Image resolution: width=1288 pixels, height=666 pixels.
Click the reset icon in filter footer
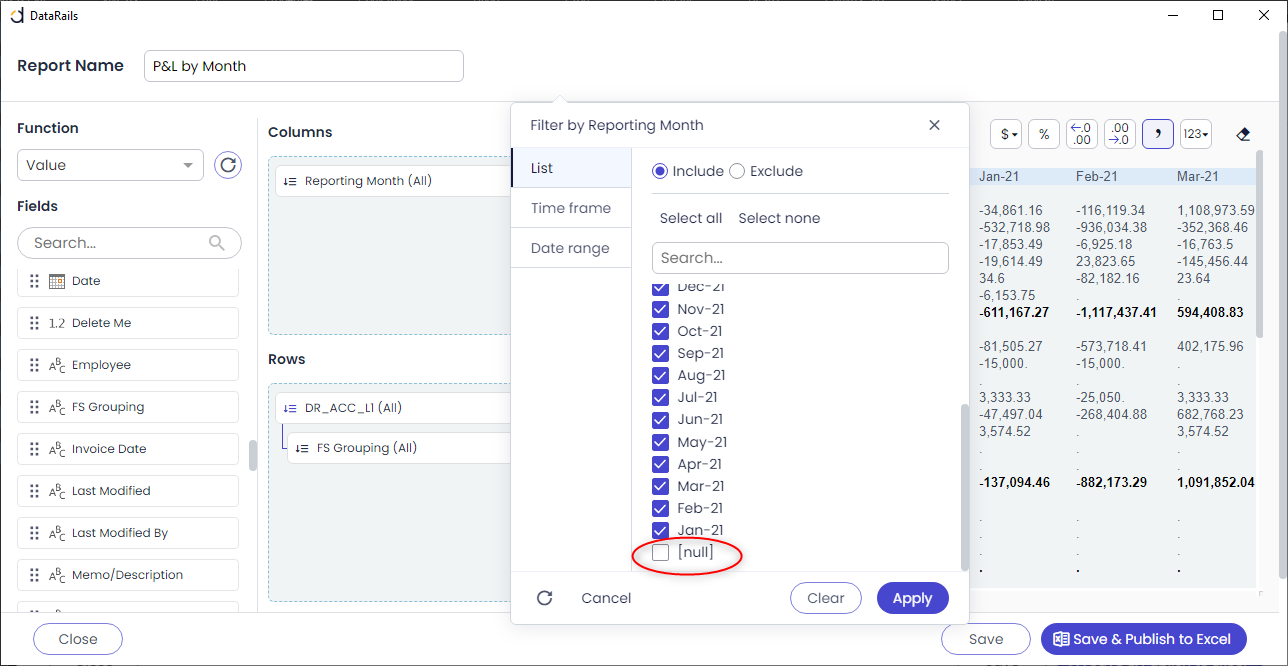coord(545,598)
